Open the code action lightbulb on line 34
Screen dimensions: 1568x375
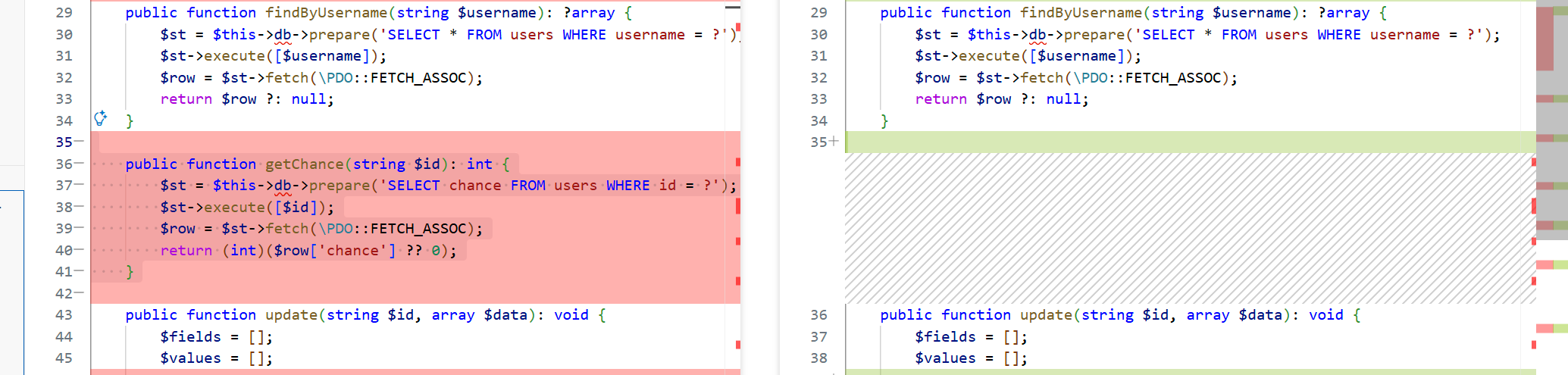tap(100, 118)
